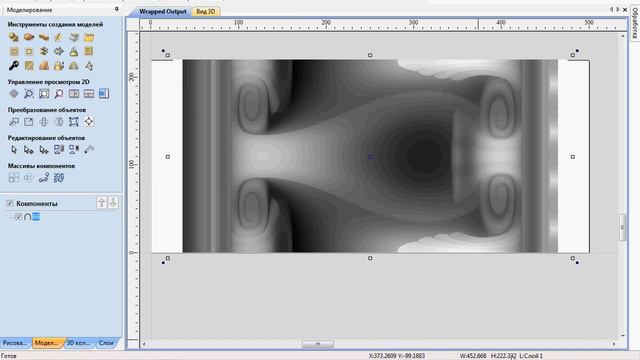
Task: Click the ungroup objects icon with X
Action: [x=74, y=150]
